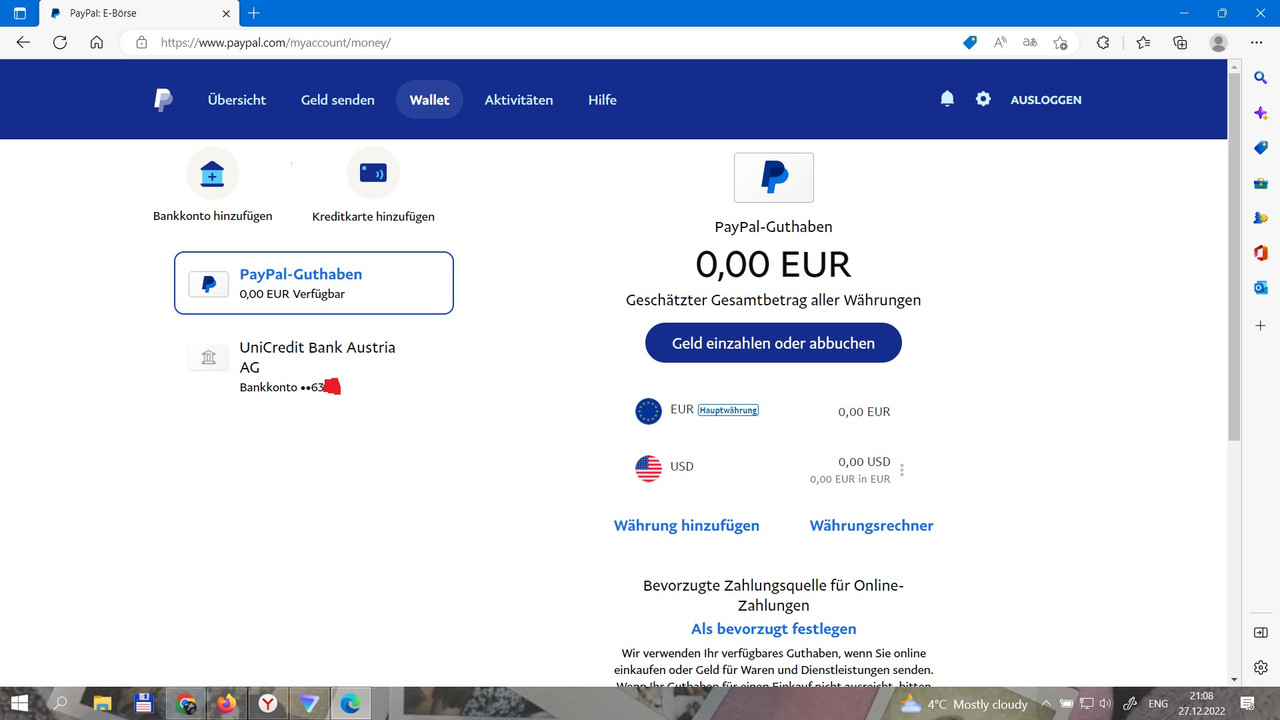Screen dimensions: 1280x720
Task: Click the page vertical scrollbar thumb
Action: pos(1235,256)
